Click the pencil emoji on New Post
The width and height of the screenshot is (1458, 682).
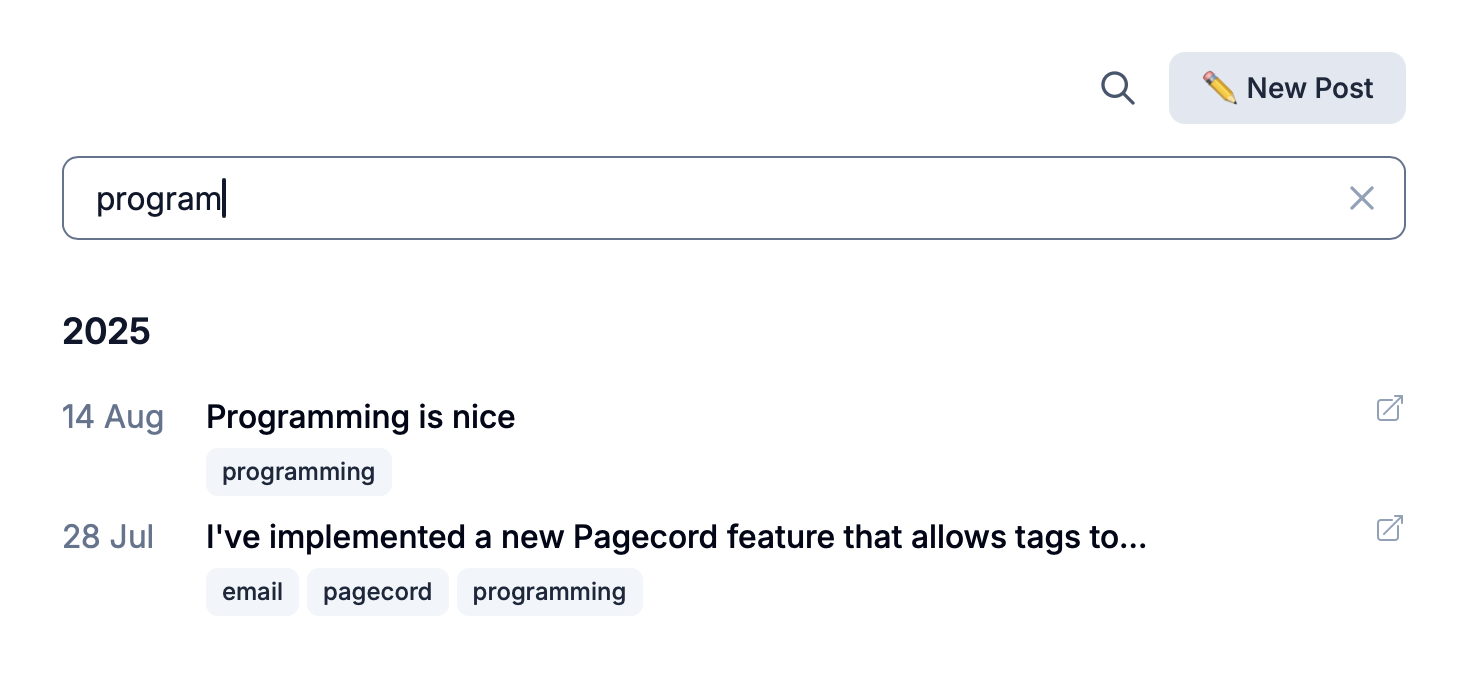click(x=1220, y=88)
